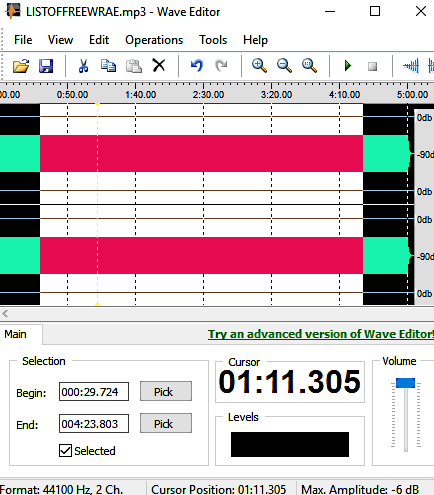Pick the selection End time
434x495 pixels.
click(x=166, y=423)
